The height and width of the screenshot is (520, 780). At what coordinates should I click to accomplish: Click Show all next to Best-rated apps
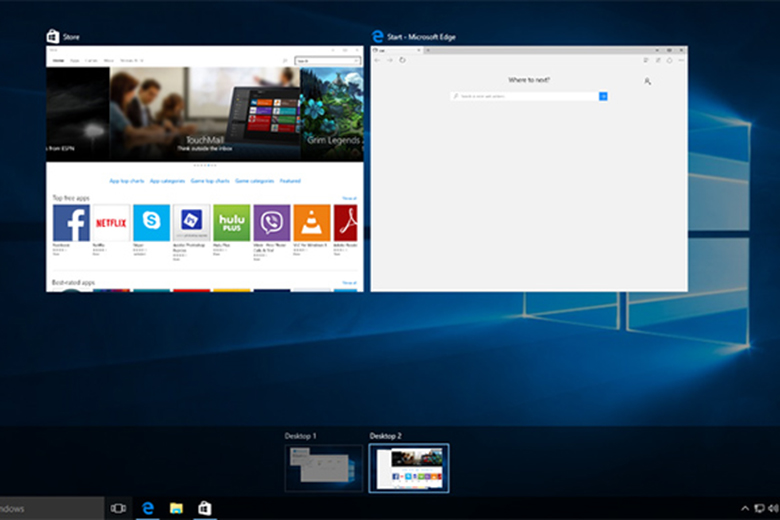point(349,283)
